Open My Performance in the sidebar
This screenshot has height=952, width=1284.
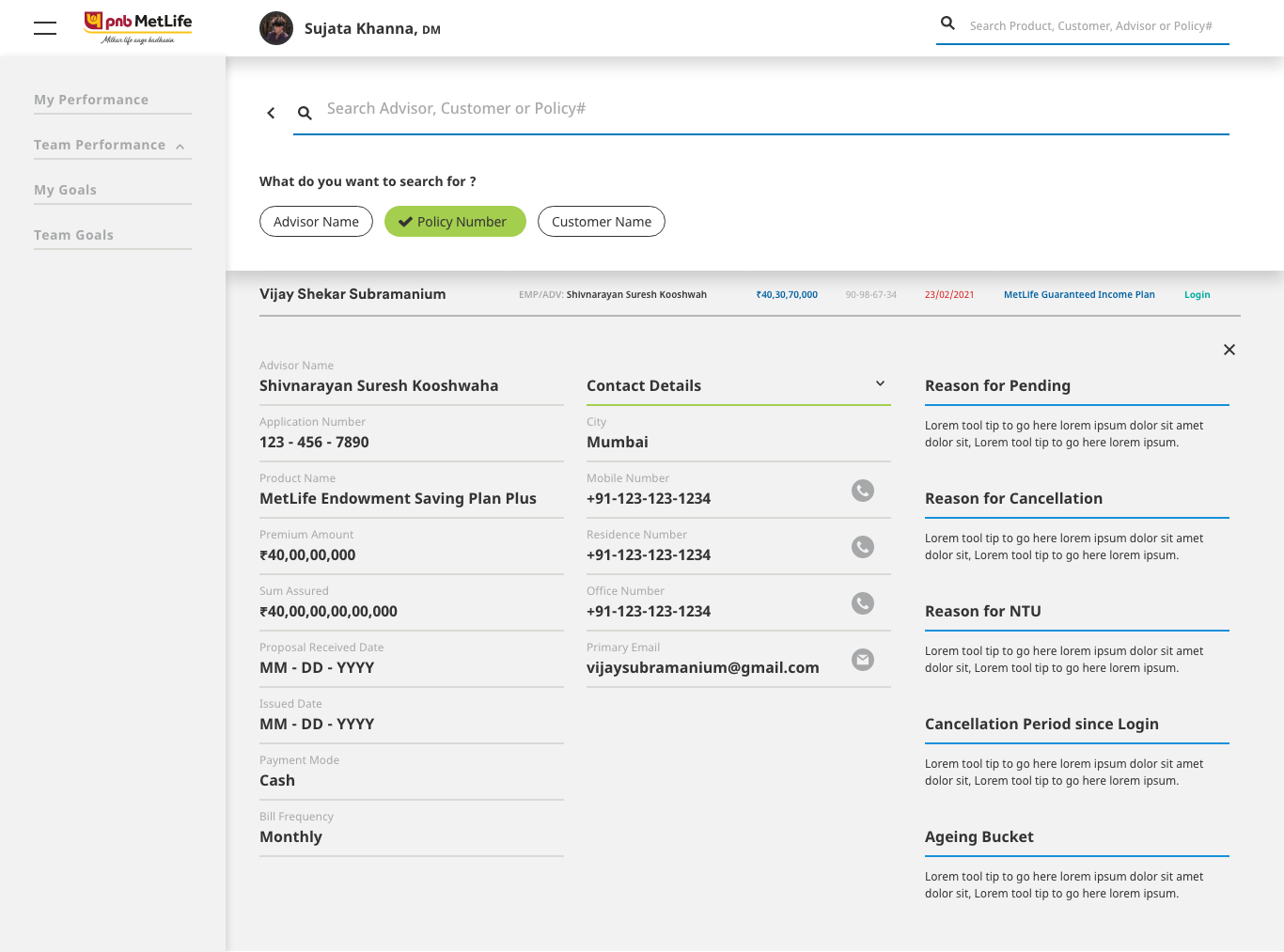91,100
